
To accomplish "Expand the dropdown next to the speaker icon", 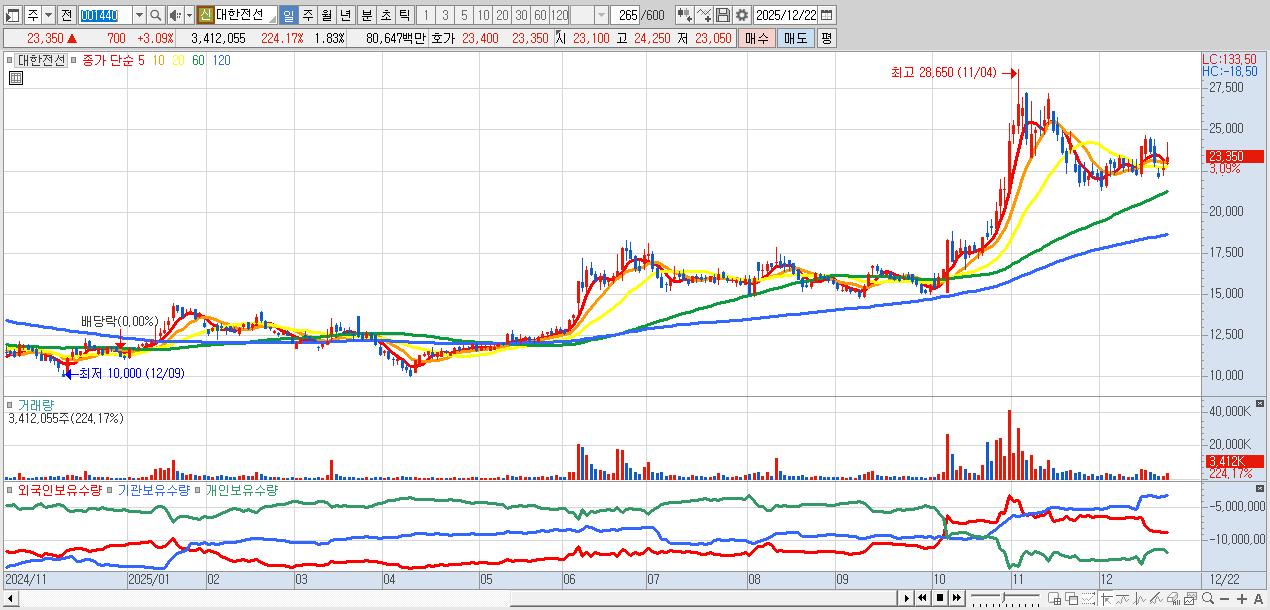I will [189, 15].
